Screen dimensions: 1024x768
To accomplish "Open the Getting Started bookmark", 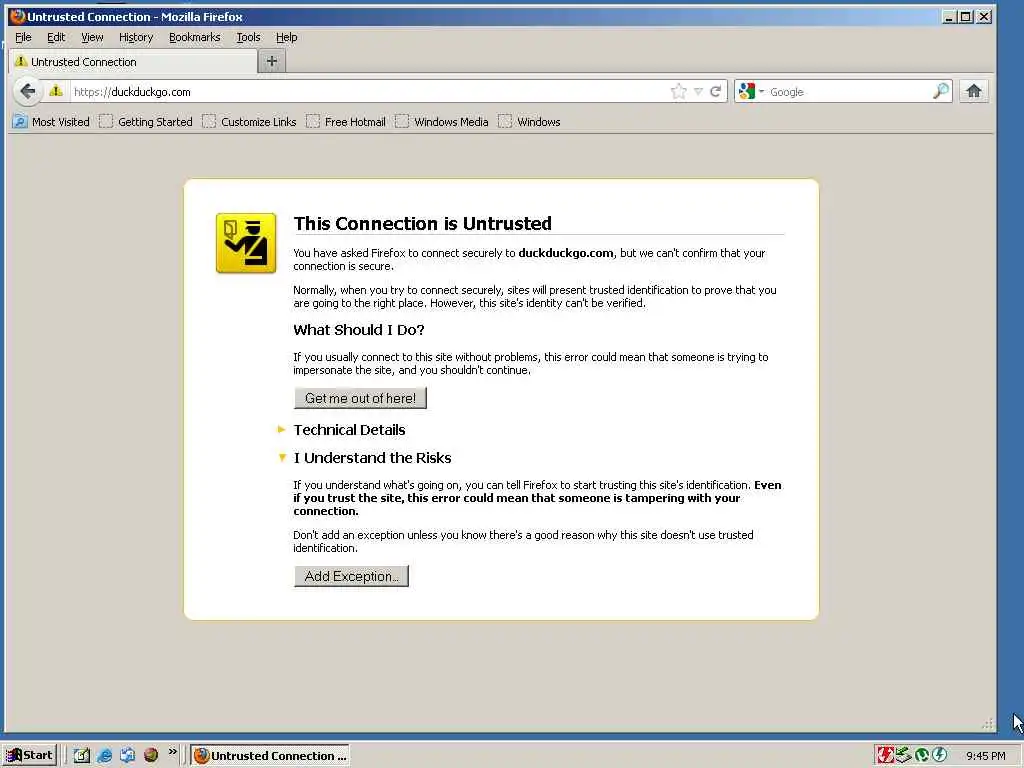I will click(x=146, y=121).
